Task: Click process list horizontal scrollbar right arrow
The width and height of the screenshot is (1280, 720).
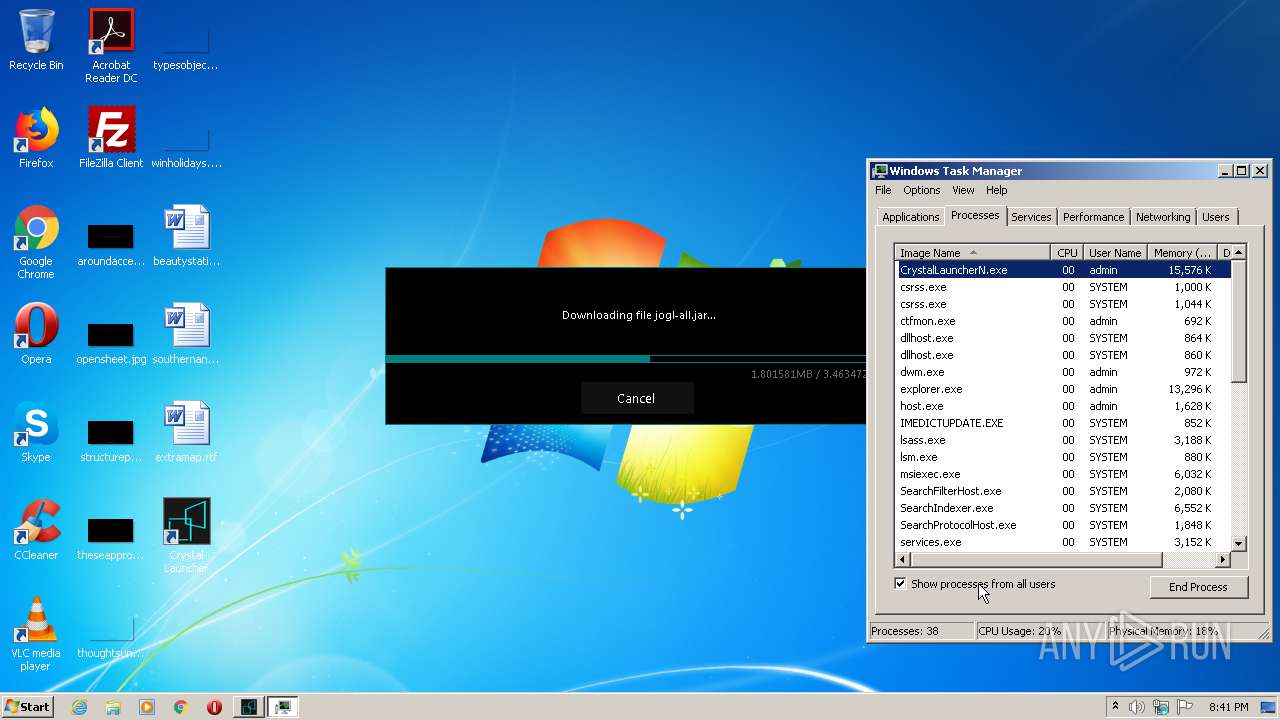Action: (1222, 560)
